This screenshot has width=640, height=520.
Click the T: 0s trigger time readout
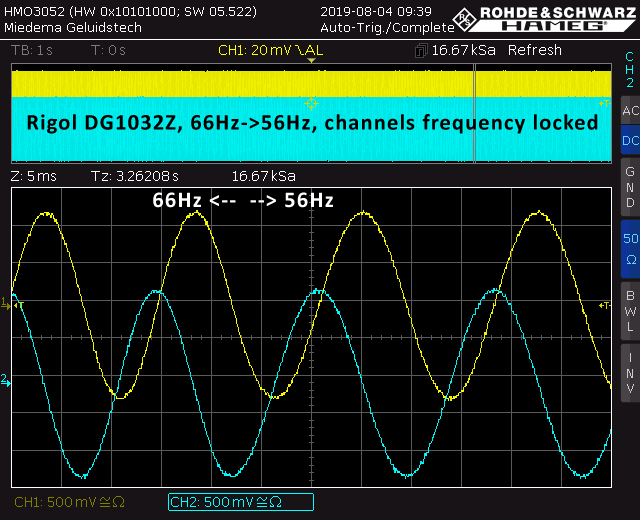(108, 50)
